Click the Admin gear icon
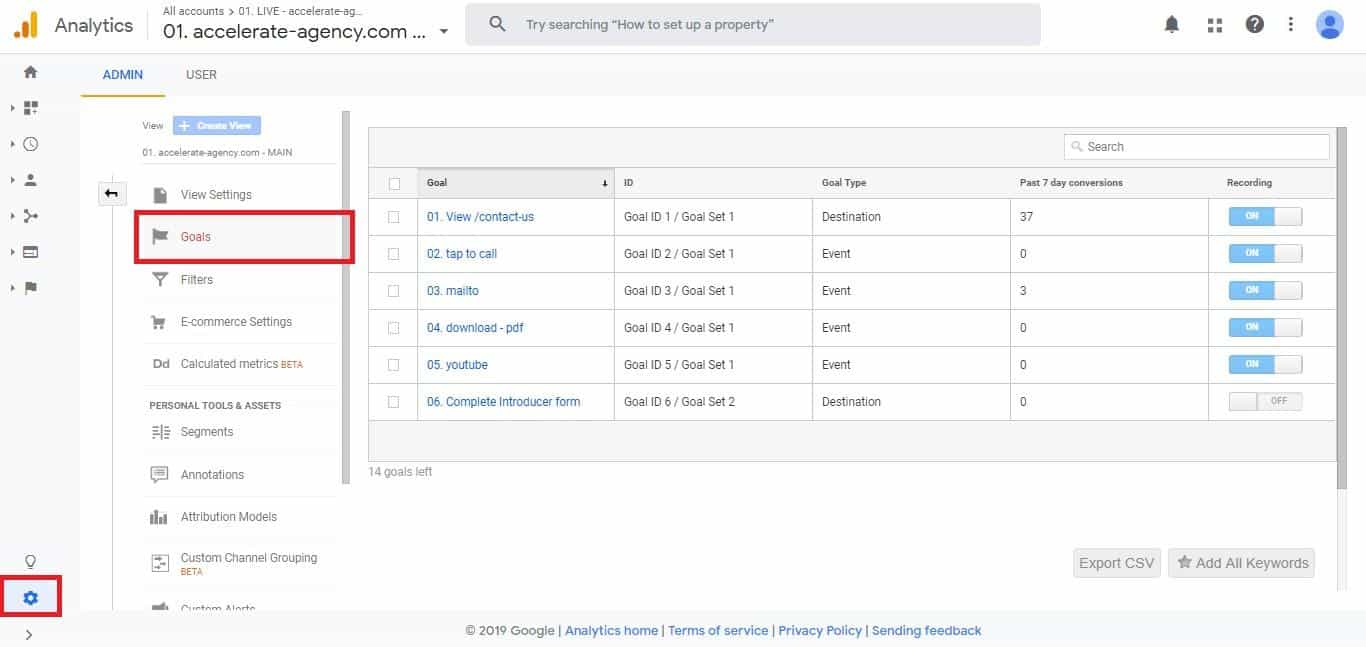 pos(30,598)
